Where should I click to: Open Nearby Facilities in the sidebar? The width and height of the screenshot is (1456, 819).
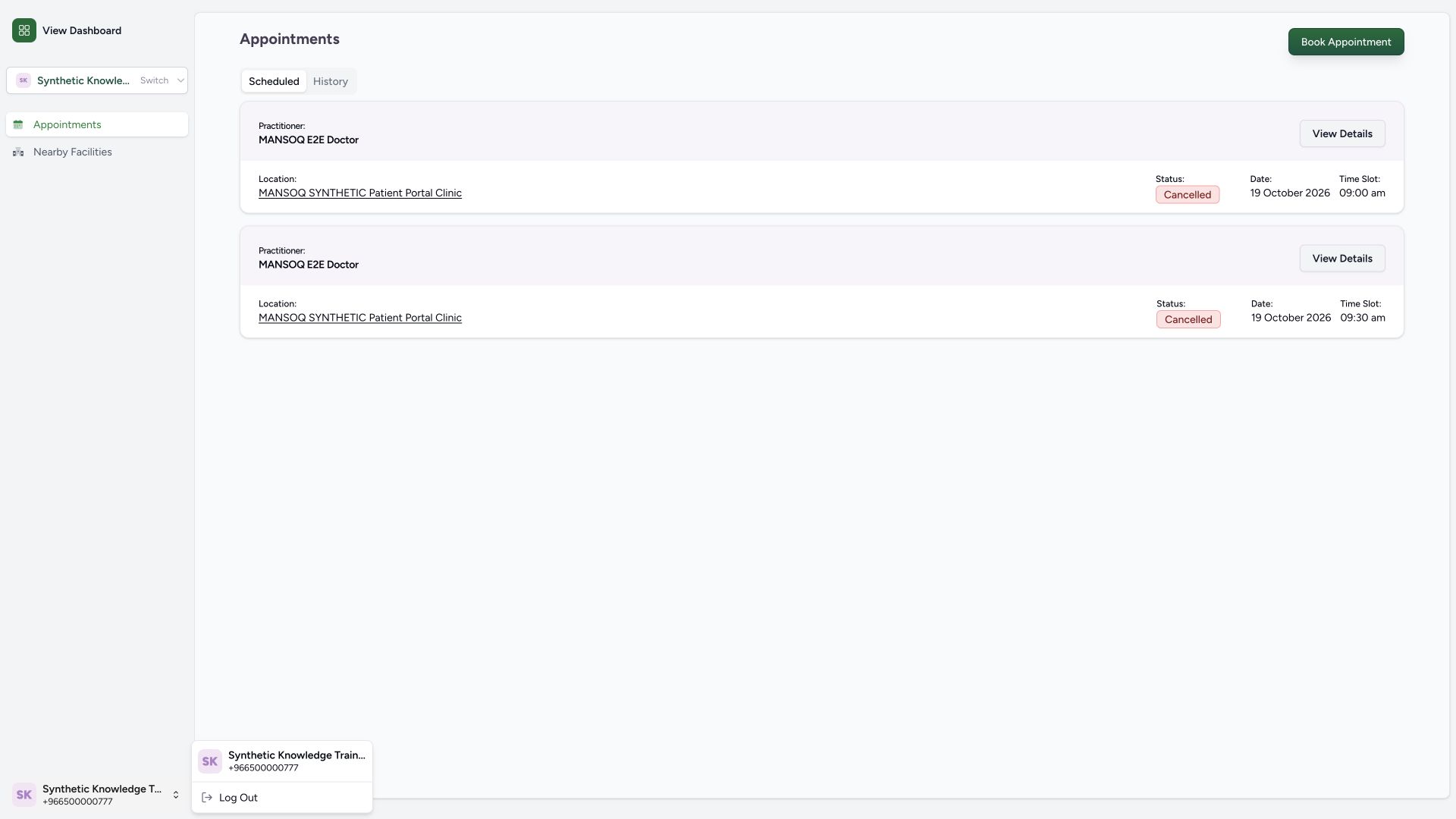pos(97,152)
